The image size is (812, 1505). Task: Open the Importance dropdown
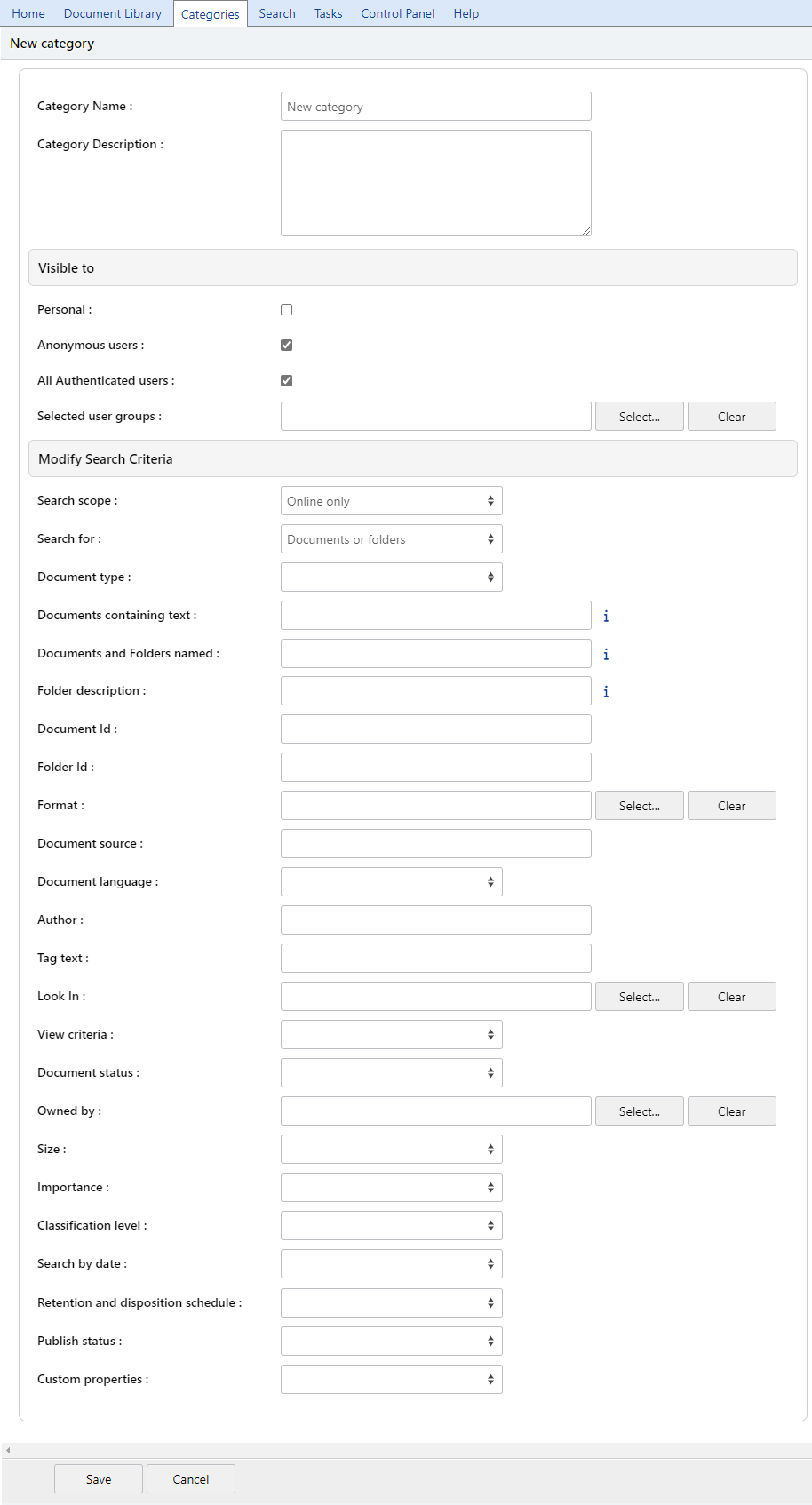tap(392, 1188)
